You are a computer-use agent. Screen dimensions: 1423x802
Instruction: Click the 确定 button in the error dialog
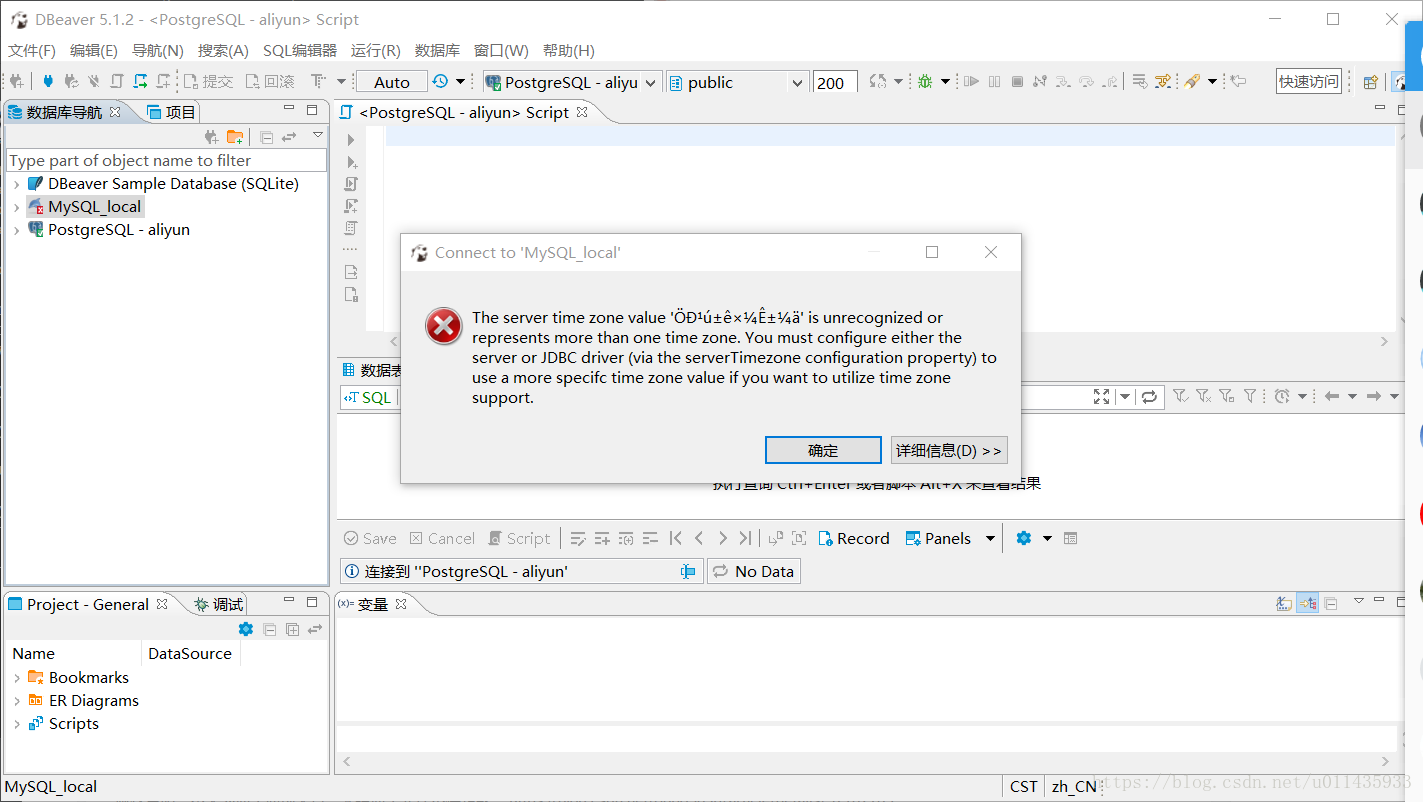[x=823, y=450]
